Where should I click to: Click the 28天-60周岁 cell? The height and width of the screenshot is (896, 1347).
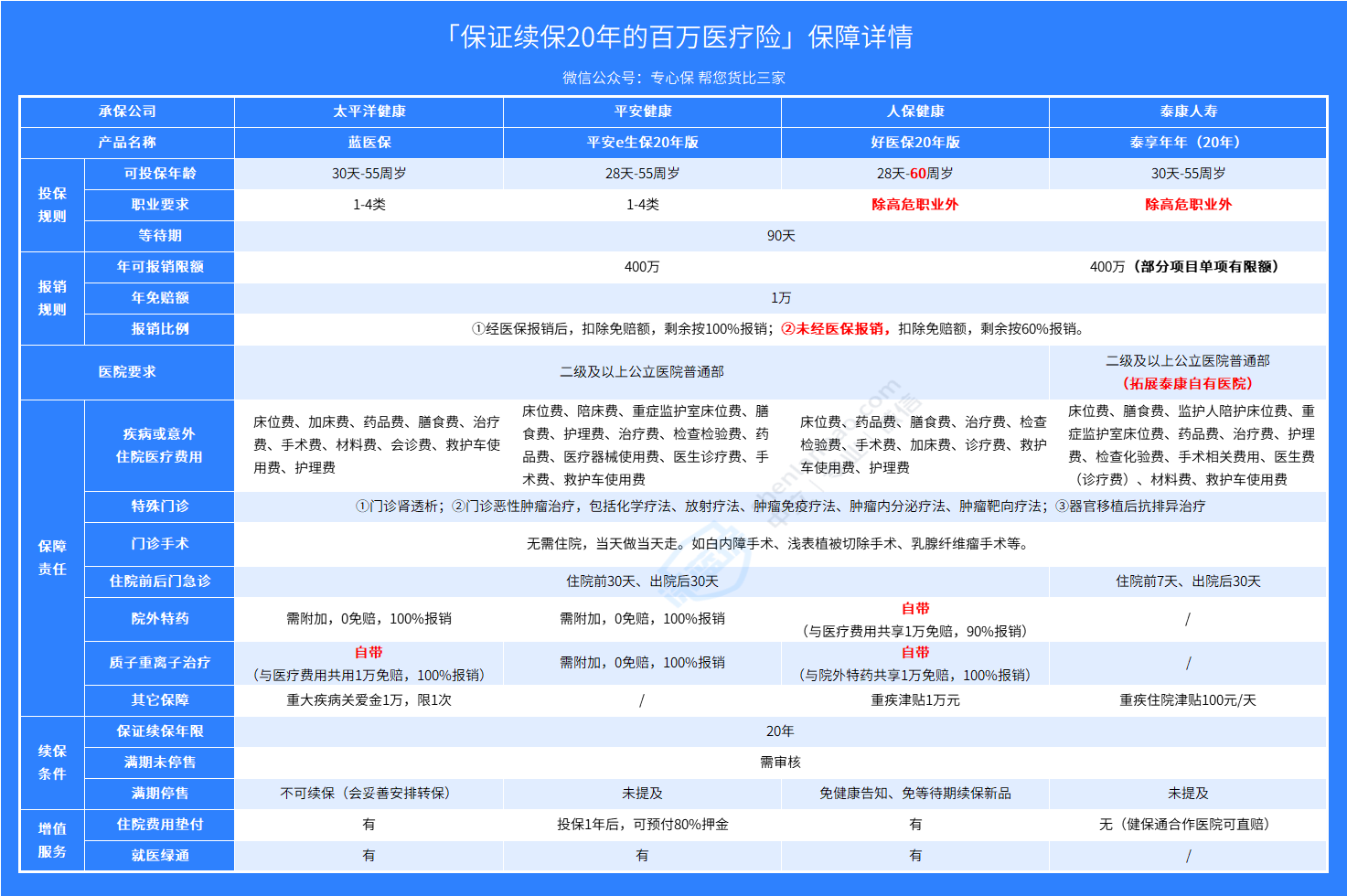coord(915,174)
